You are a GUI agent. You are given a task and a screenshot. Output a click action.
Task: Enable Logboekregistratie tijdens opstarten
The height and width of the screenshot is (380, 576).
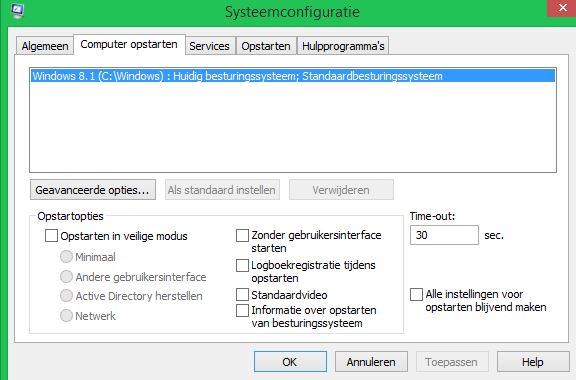click(x=242, y=265)
